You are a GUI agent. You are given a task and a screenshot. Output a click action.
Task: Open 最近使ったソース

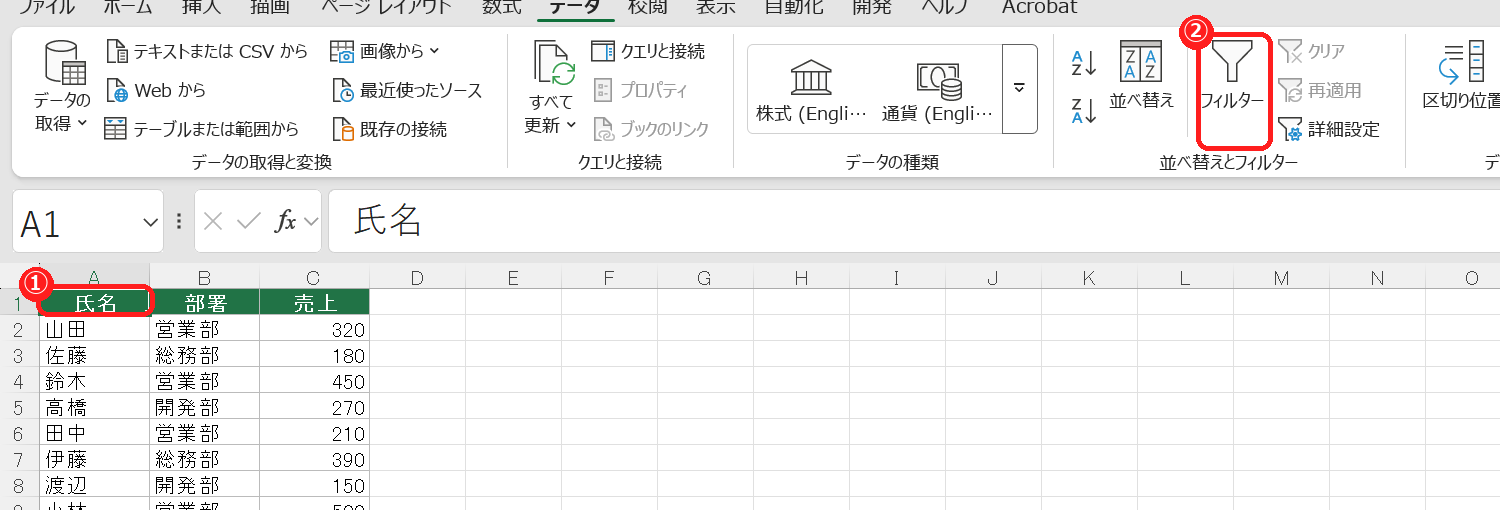407,90
